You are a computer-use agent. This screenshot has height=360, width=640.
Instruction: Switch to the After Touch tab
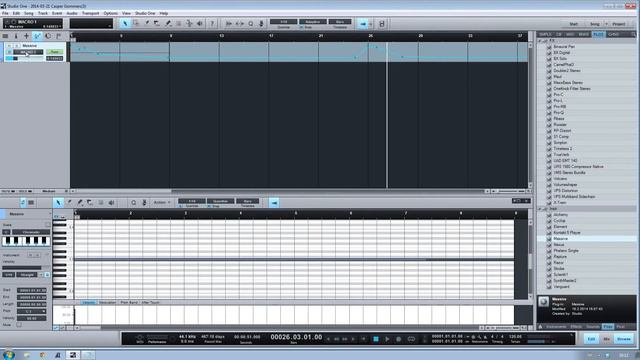150,302
